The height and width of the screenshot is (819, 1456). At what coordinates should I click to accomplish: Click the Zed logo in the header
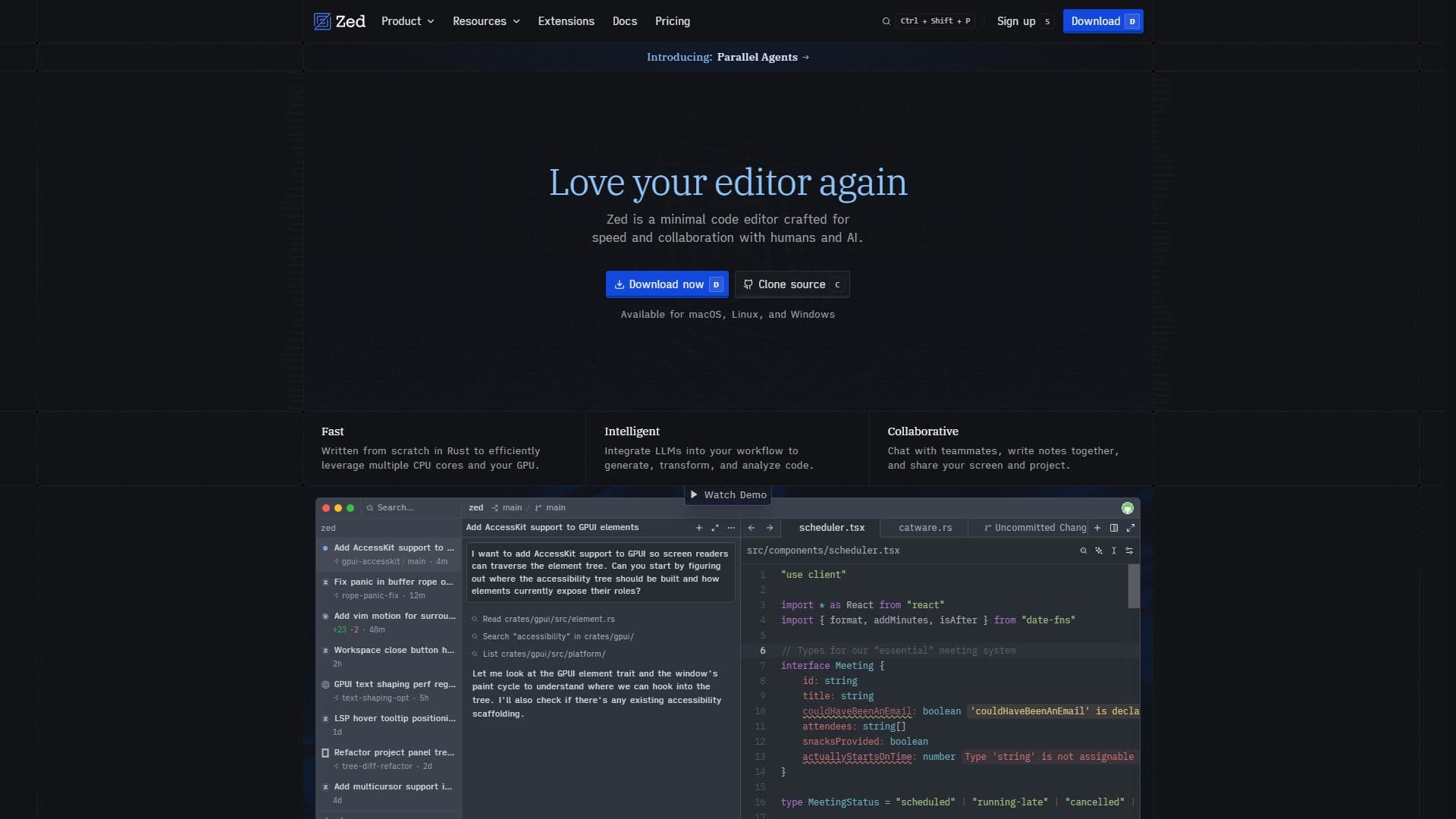[340, 21]
